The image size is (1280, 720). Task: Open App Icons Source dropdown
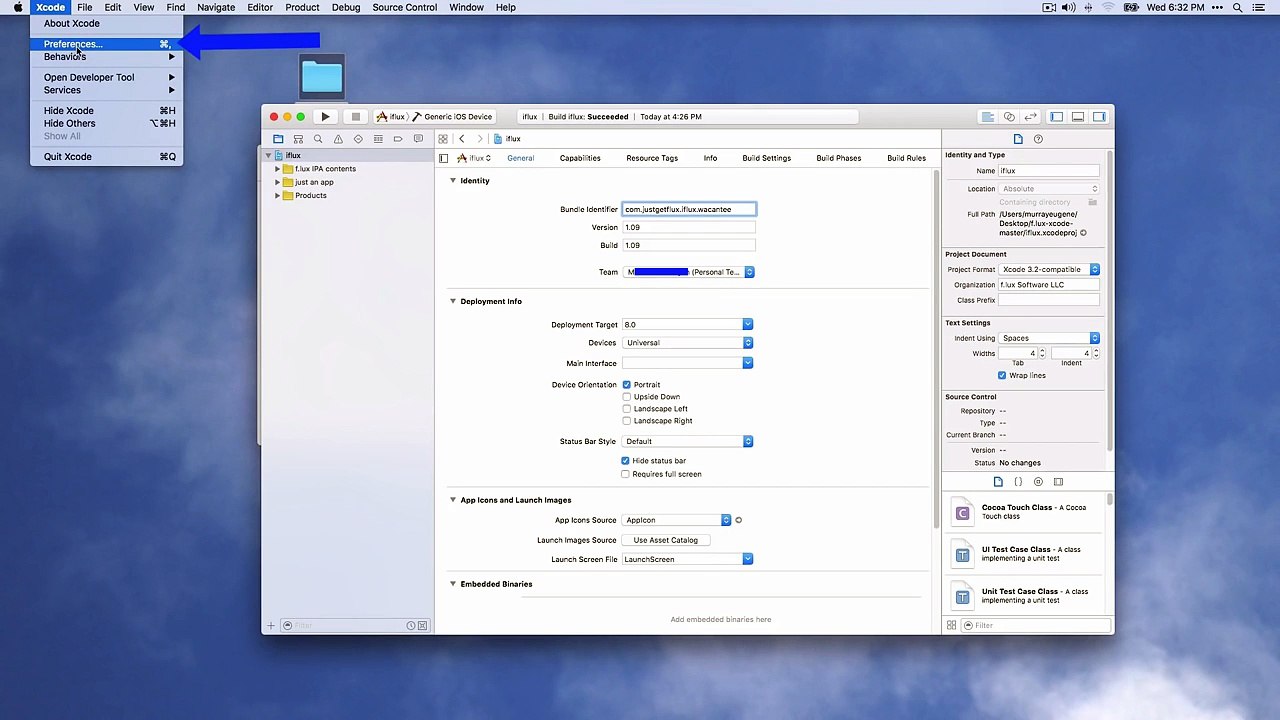[677, 520]
